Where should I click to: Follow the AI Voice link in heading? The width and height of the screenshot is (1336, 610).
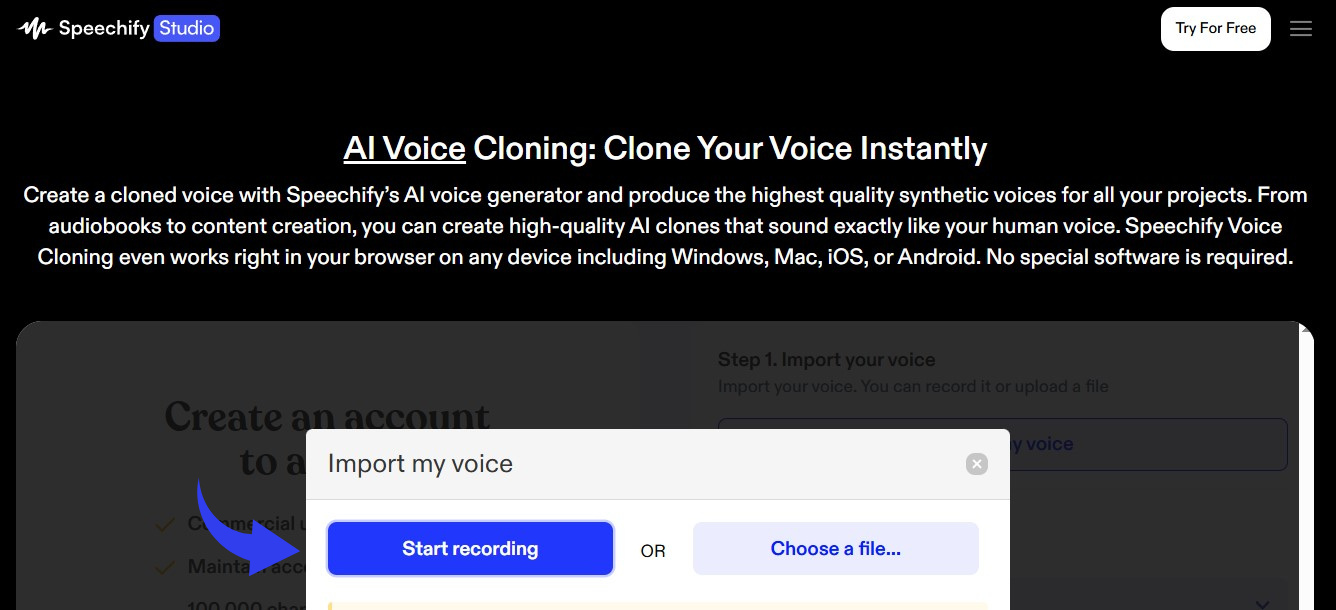[404, 148]
